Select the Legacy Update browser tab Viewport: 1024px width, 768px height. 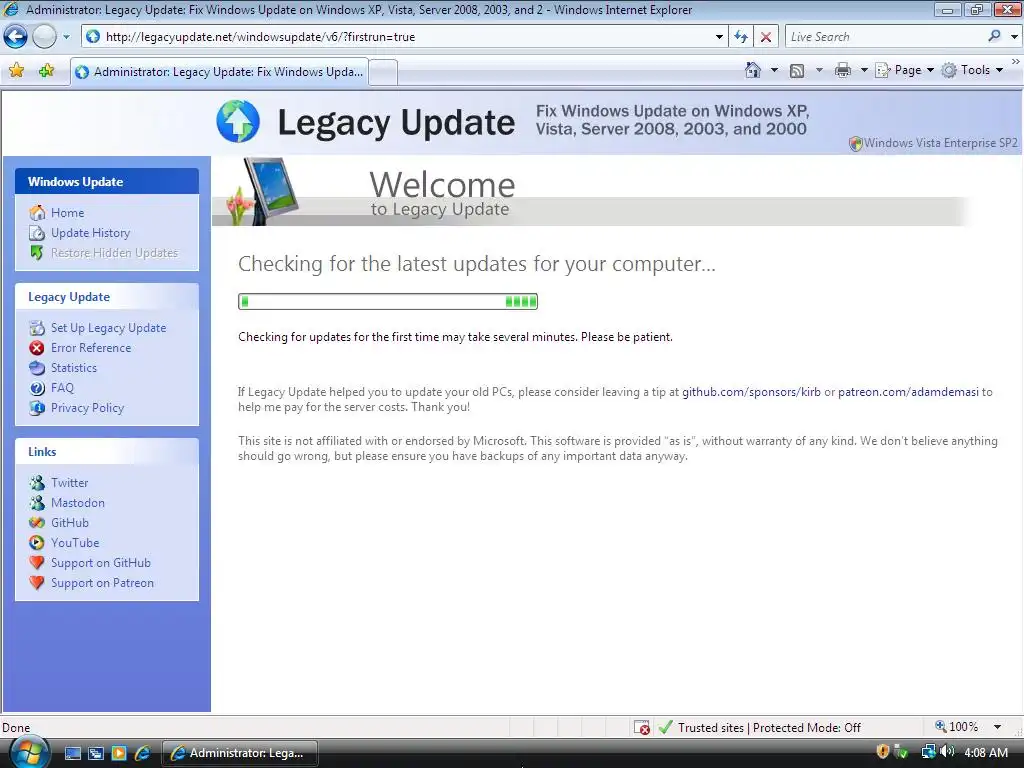tap(219, 72)
